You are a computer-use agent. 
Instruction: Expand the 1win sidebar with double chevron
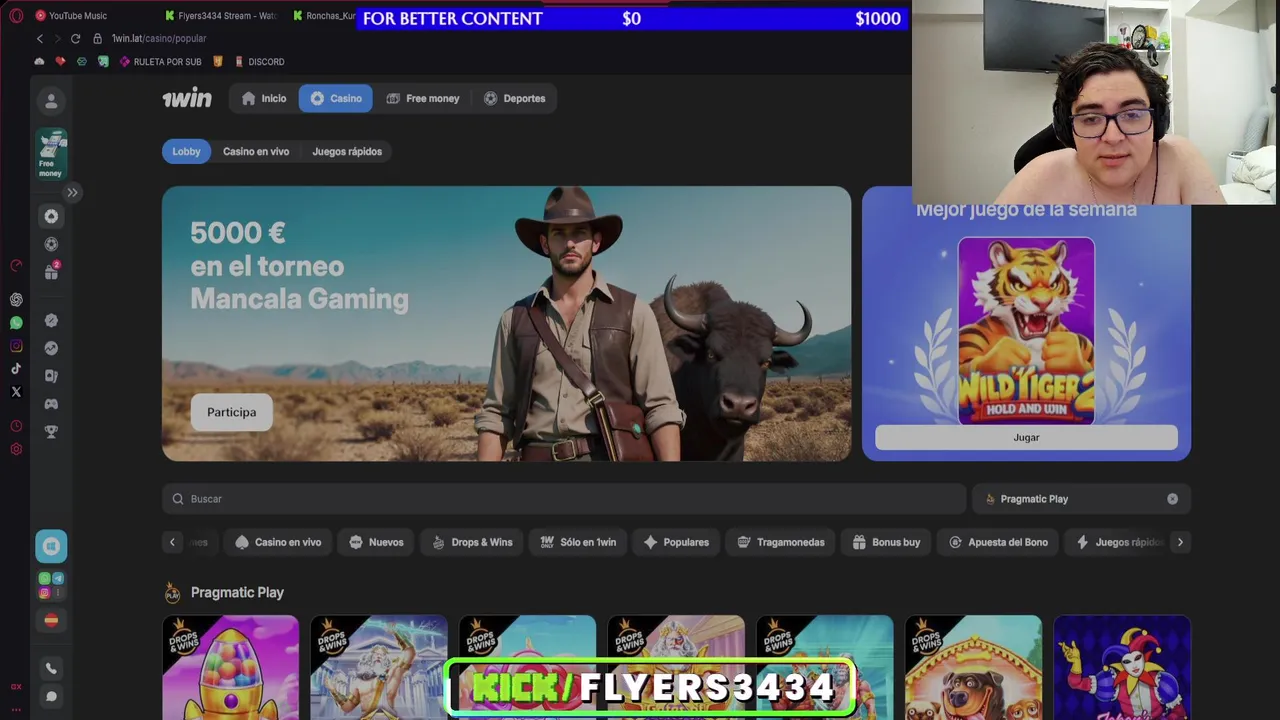point(72,192)
